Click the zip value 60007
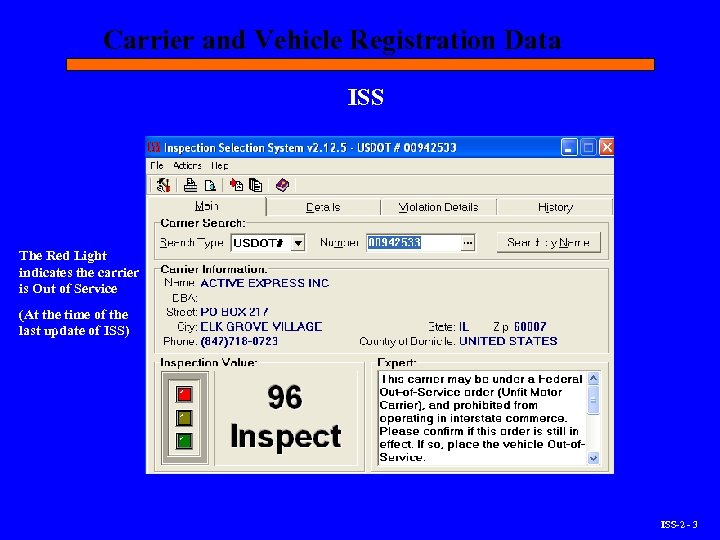 tap(530, 326)
